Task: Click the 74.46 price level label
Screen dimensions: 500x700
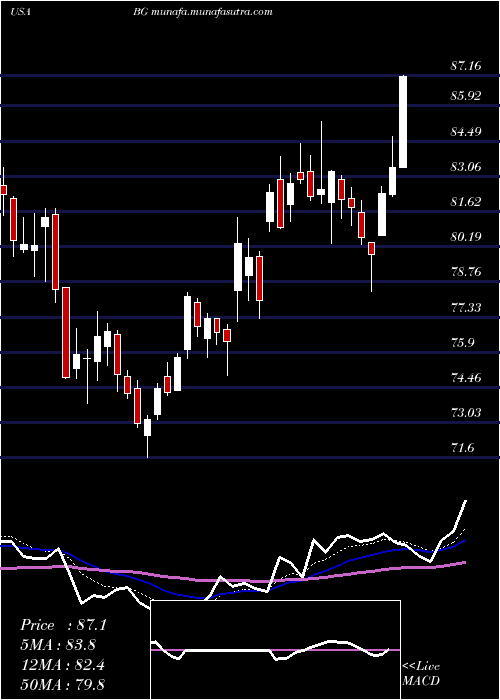Action: point(466,378)
